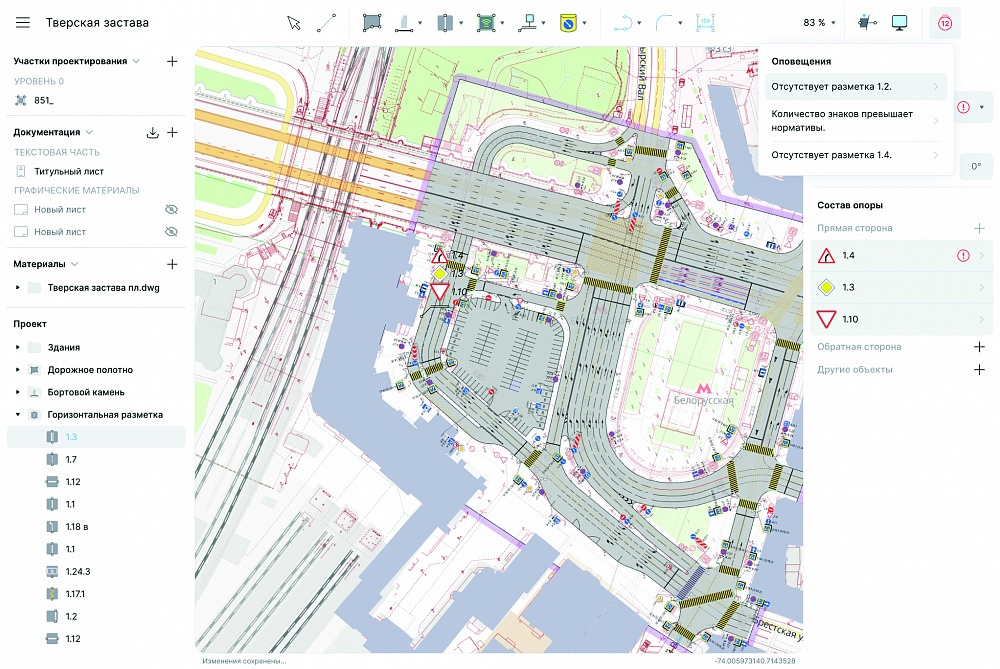Expand the Здания tree node
The width and height of the screenshot is (1000, 669).
(18, 348)
